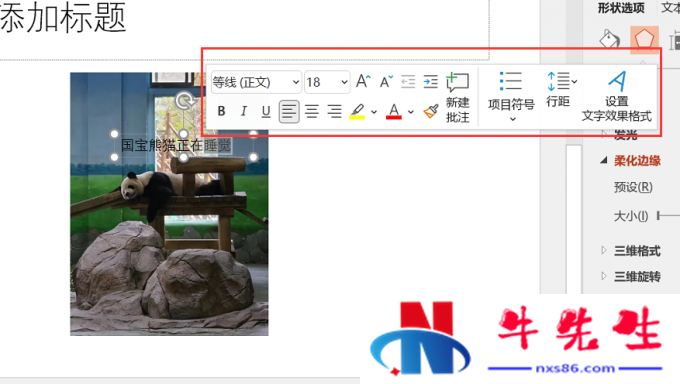The height and width of the screenshot is (384, 680).
Task: Toggle bold formatting in mini toolbar
Action: [x=221, y=111]
